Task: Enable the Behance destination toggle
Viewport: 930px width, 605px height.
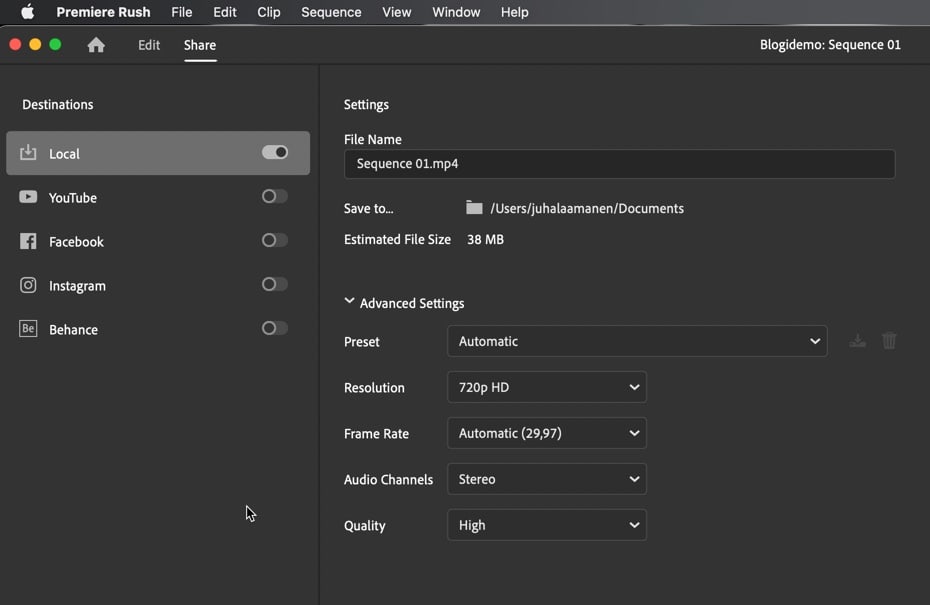Action: (275, 328)
